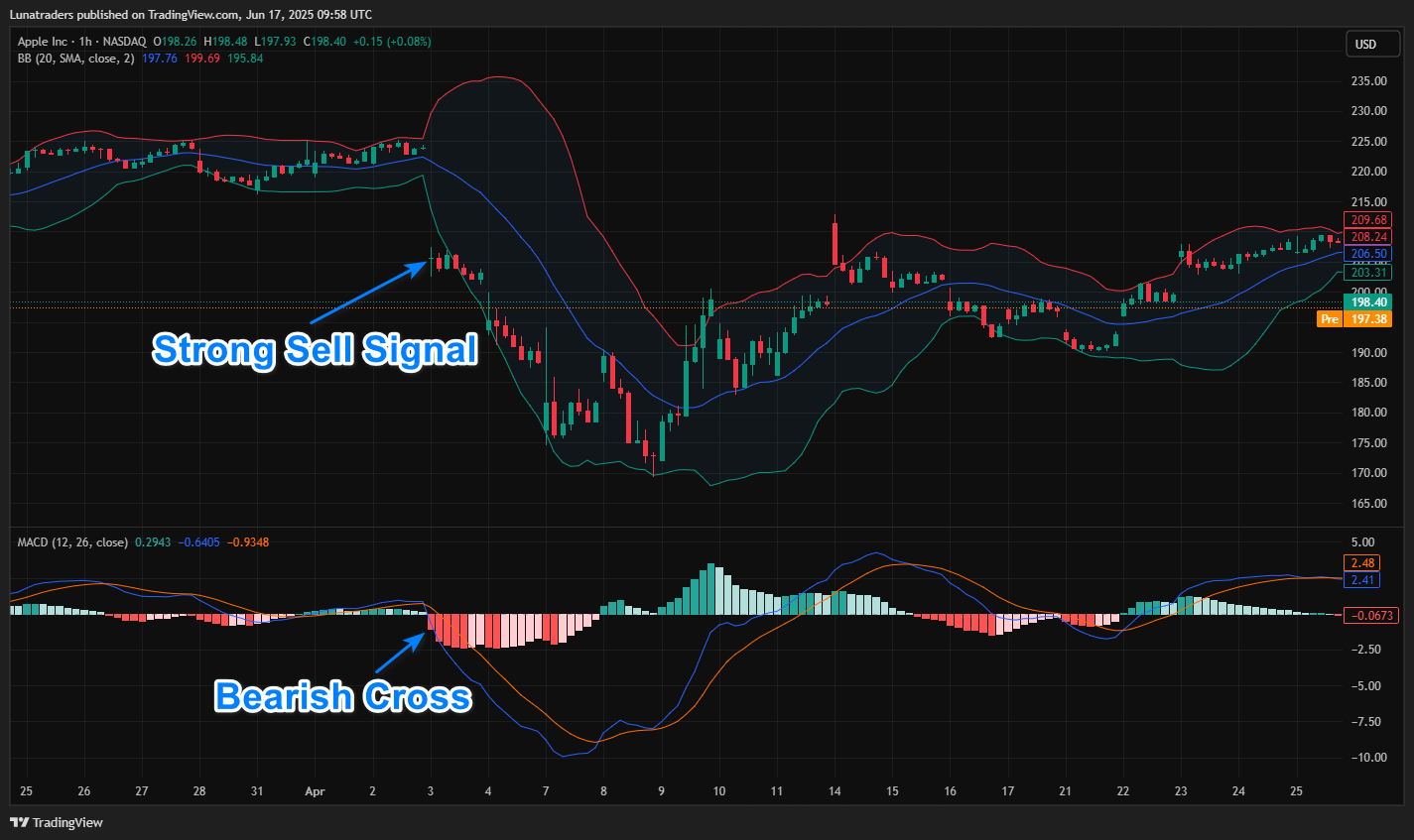Click 230.00 on the price axis
1414x840 pixels.
click(x=1368, y=111)
